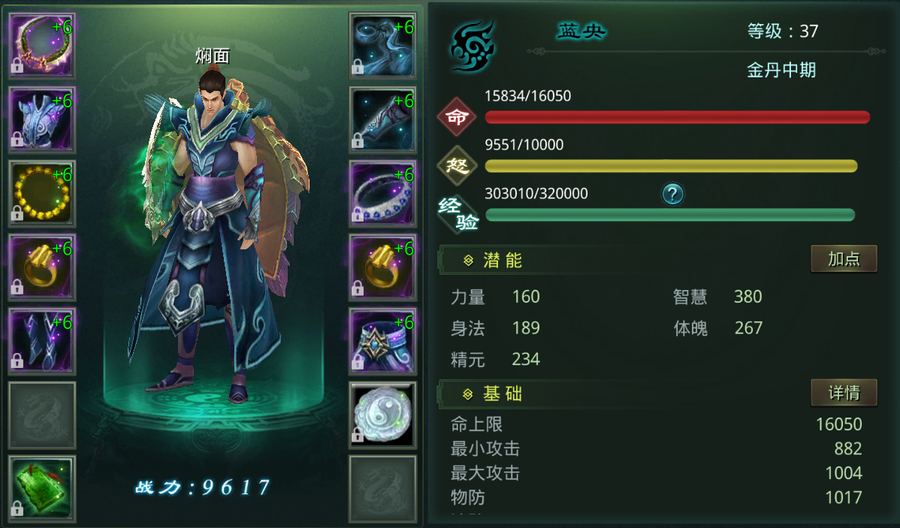Select the golden bead bracelet slot
The height and width of the screenshot is (528, 900).
pos(42,193)
